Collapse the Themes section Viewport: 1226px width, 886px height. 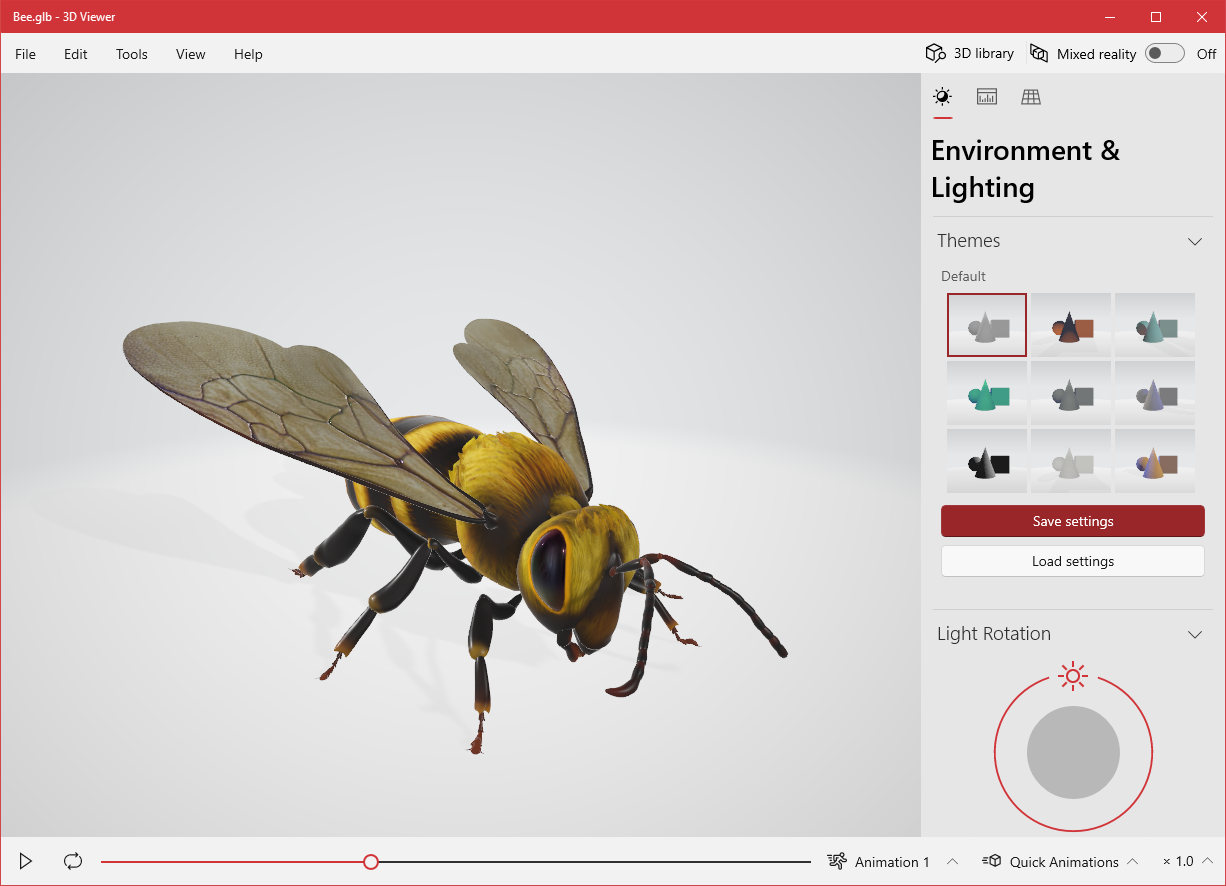coord(1194,241)
